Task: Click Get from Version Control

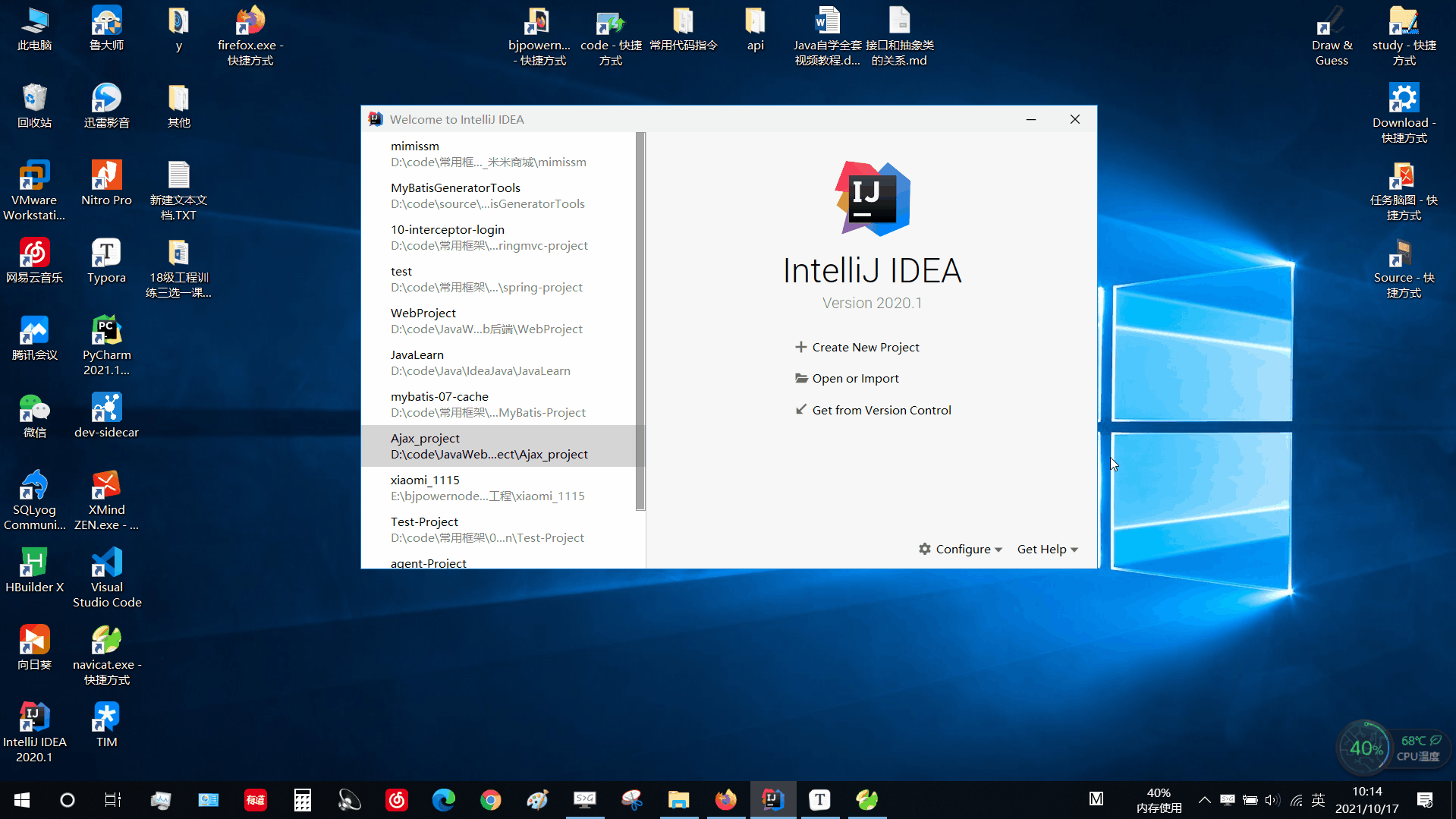Action: (873, 410)
